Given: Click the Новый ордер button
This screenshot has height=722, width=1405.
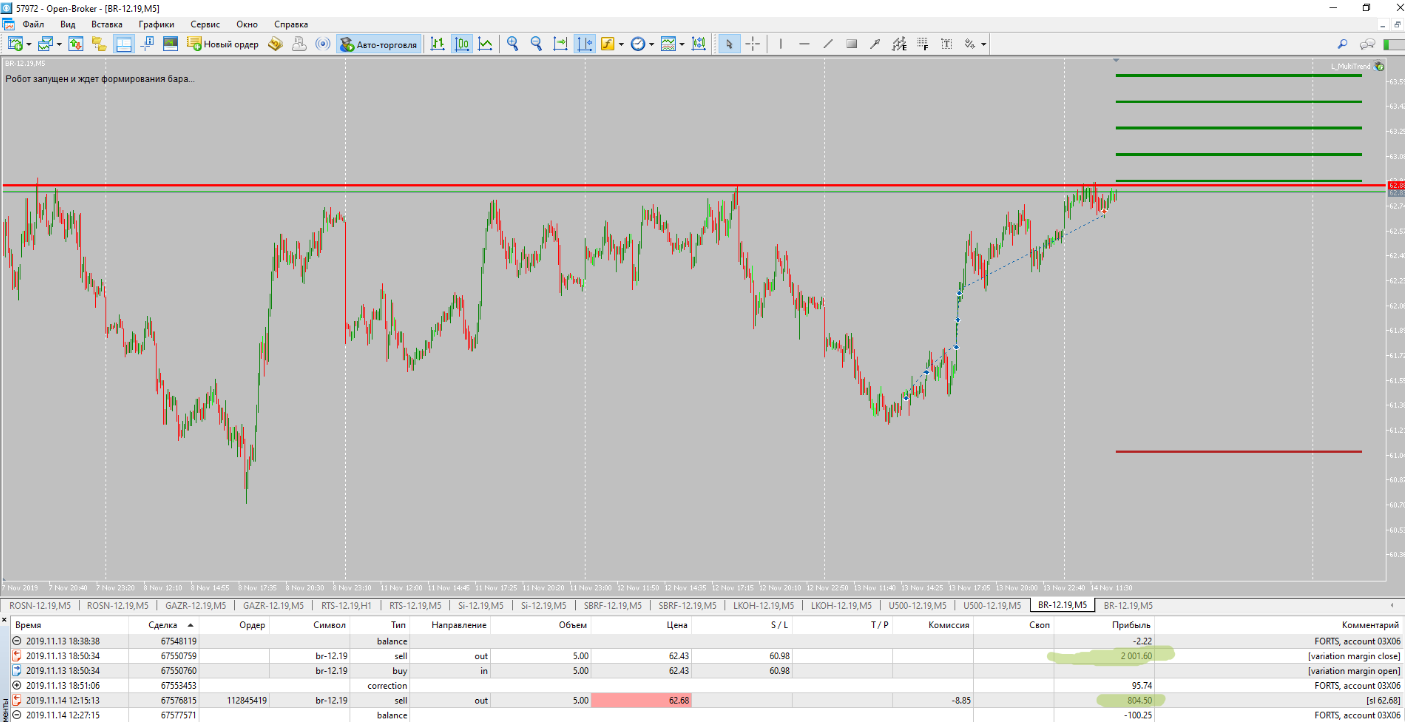Looking at the screenshot, I should click(223, 44).
